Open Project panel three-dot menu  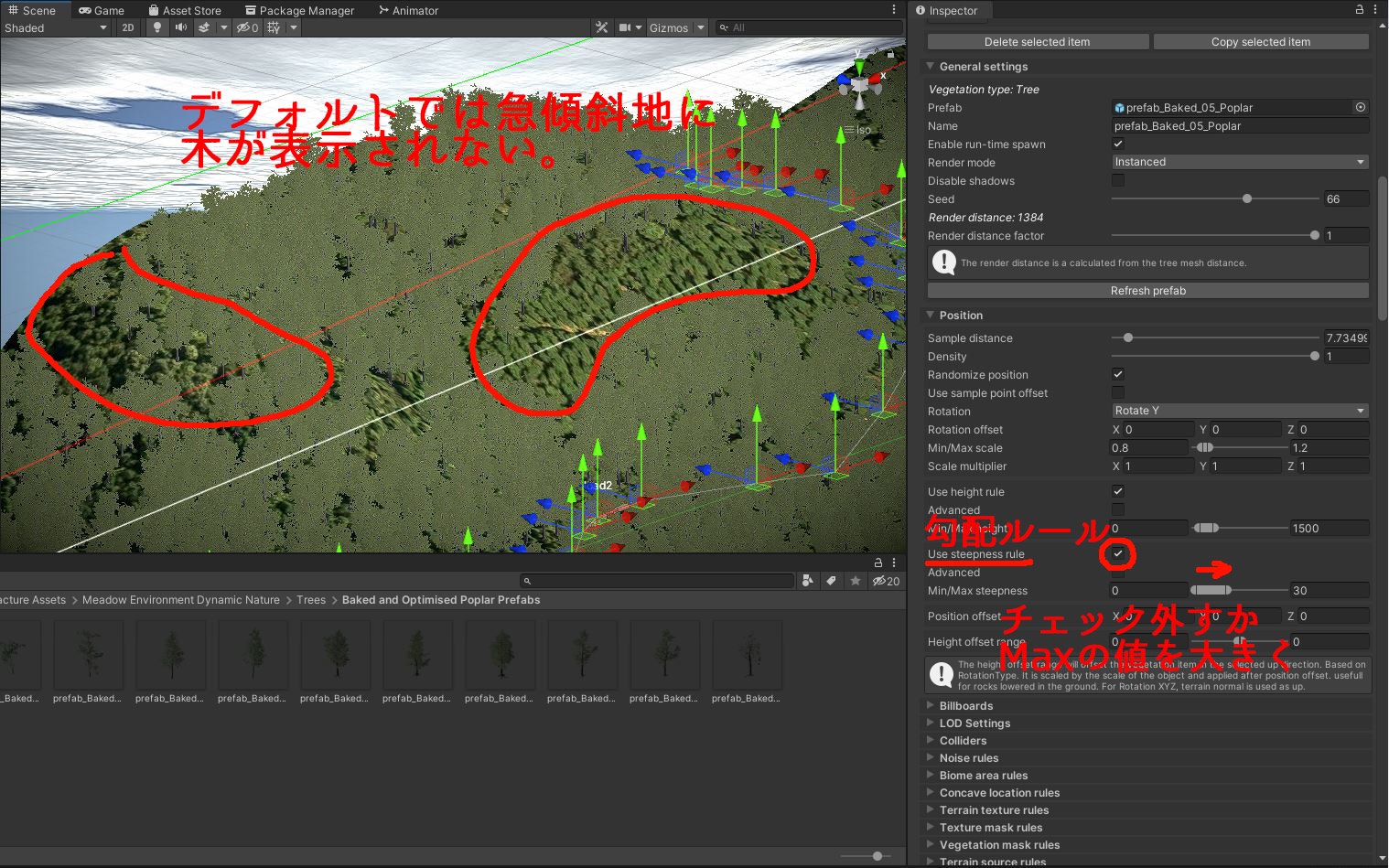pyautogui.click(x=894, y=563)
